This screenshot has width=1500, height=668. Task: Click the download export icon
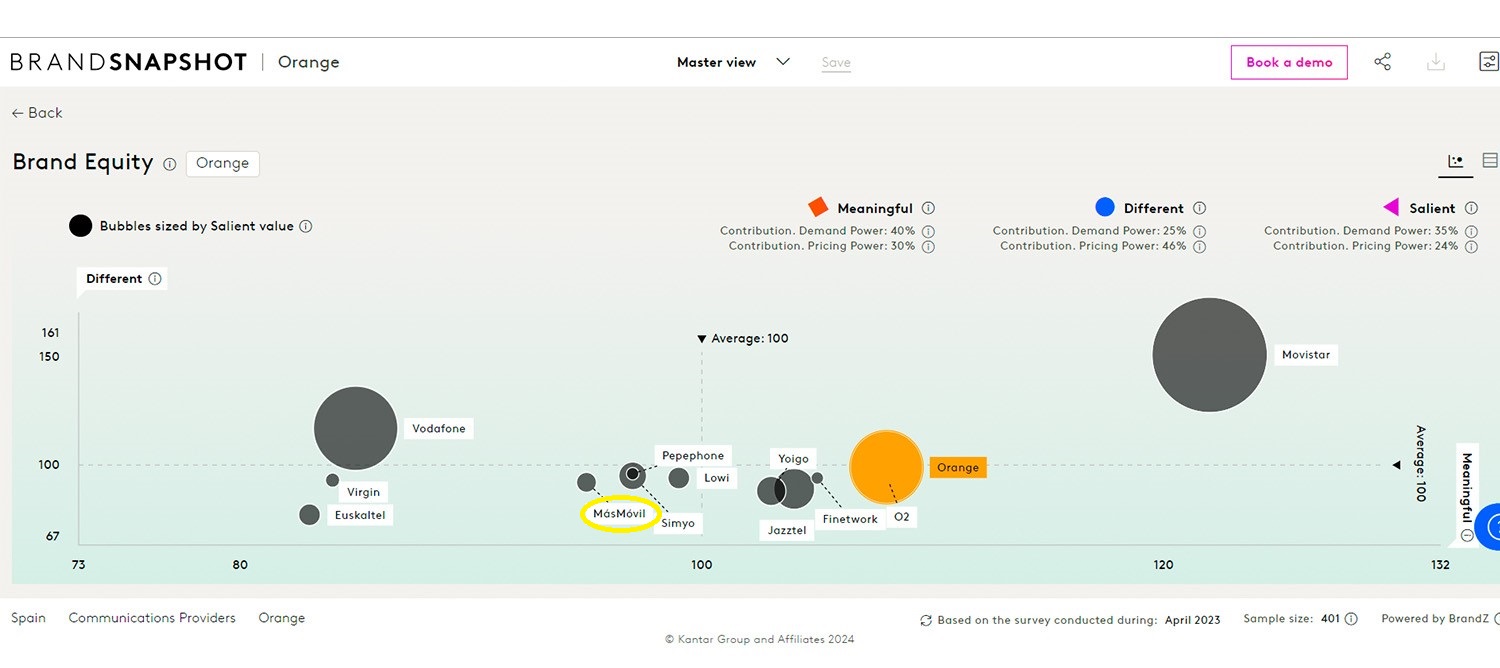coord(1437,61)
